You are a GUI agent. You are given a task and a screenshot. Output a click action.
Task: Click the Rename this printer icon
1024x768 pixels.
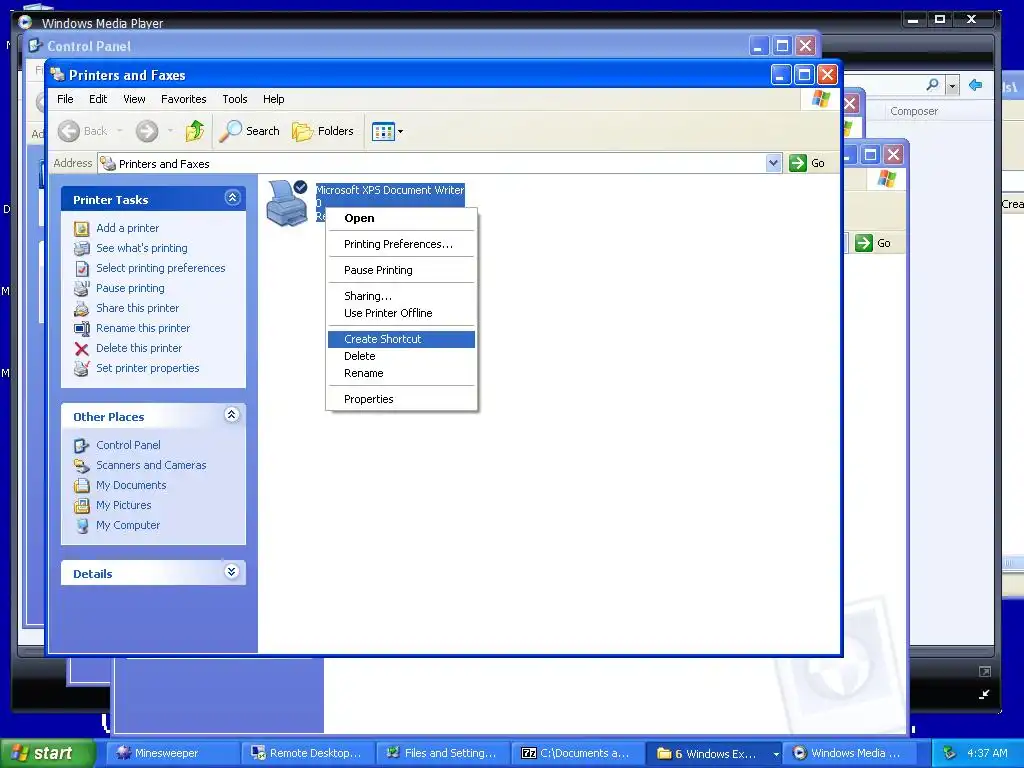[82, 328]
